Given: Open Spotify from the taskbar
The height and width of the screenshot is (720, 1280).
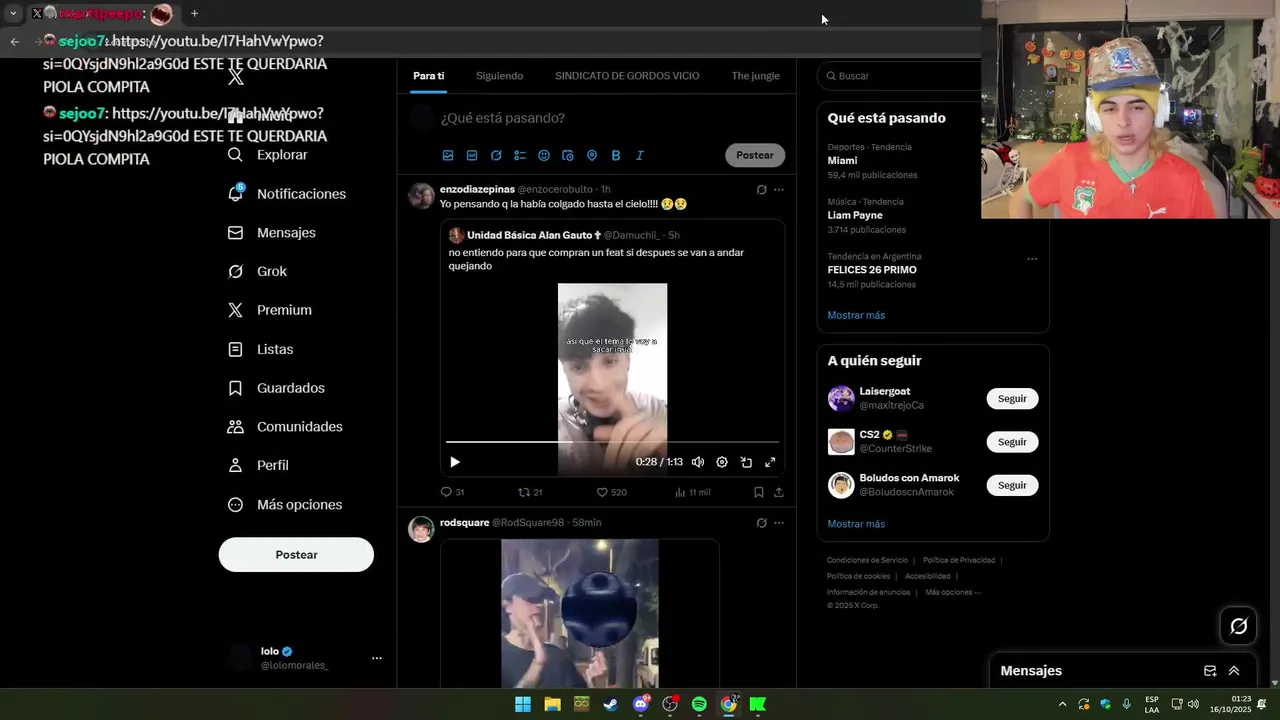Looking at the screenshot, I should coord(699,704).
